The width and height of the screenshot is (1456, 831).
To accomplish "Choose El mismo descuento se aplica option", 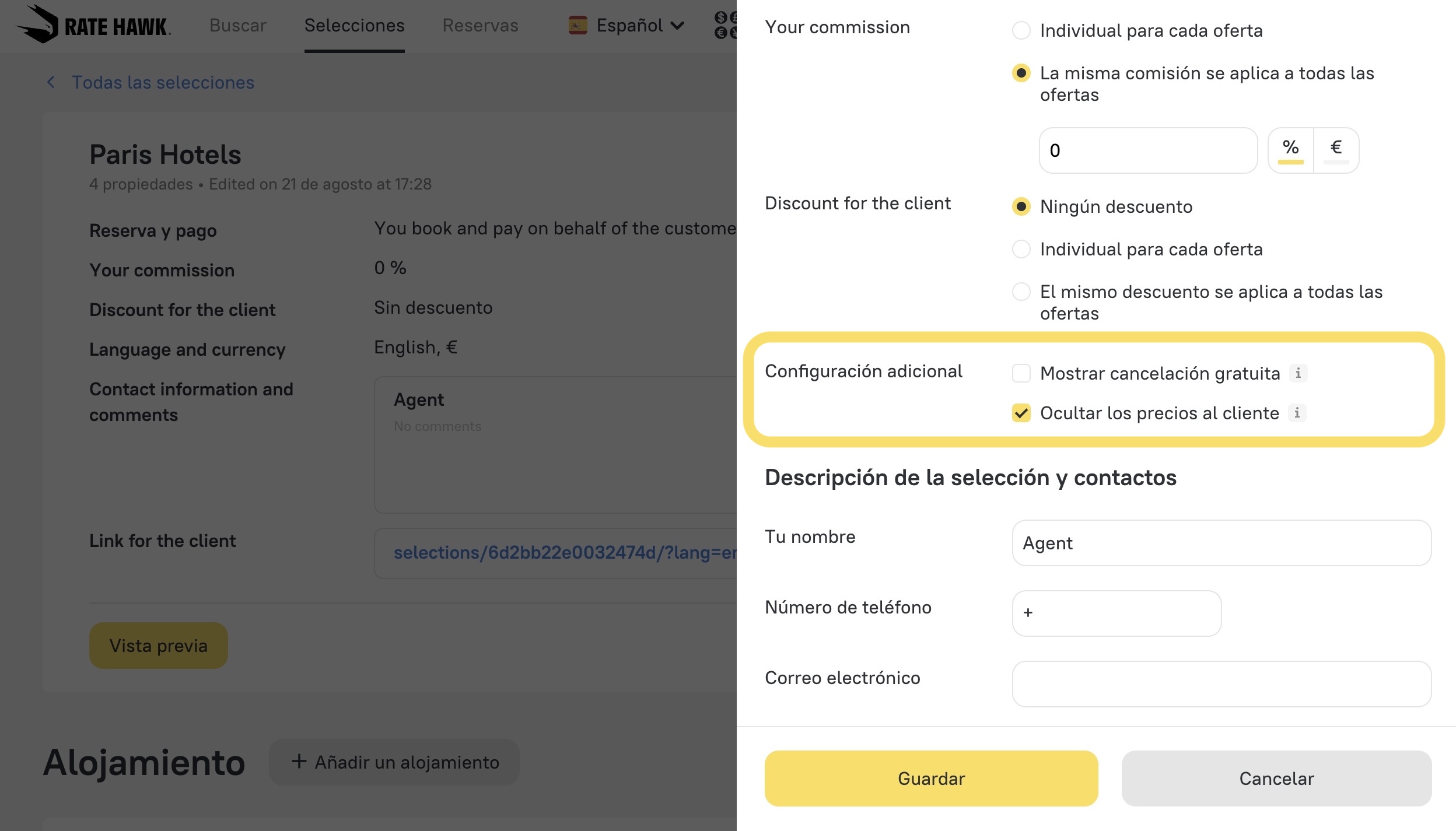I will pyautogui.click(x=1021, y=292).
